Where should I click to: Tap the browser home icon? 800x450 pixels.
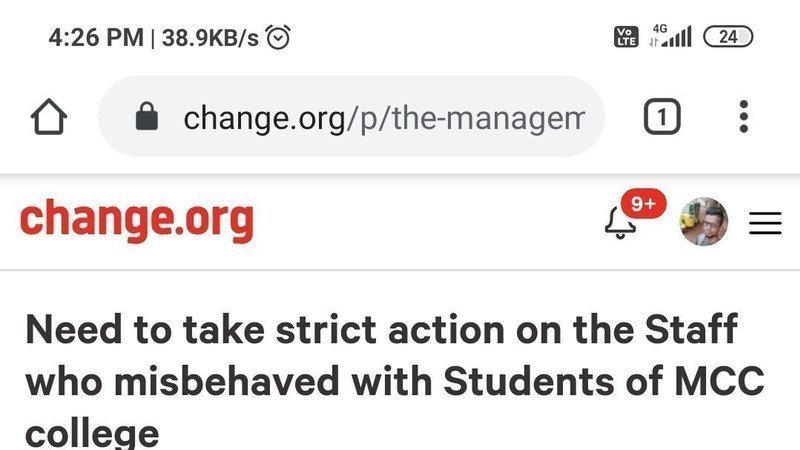click(50, 119)
